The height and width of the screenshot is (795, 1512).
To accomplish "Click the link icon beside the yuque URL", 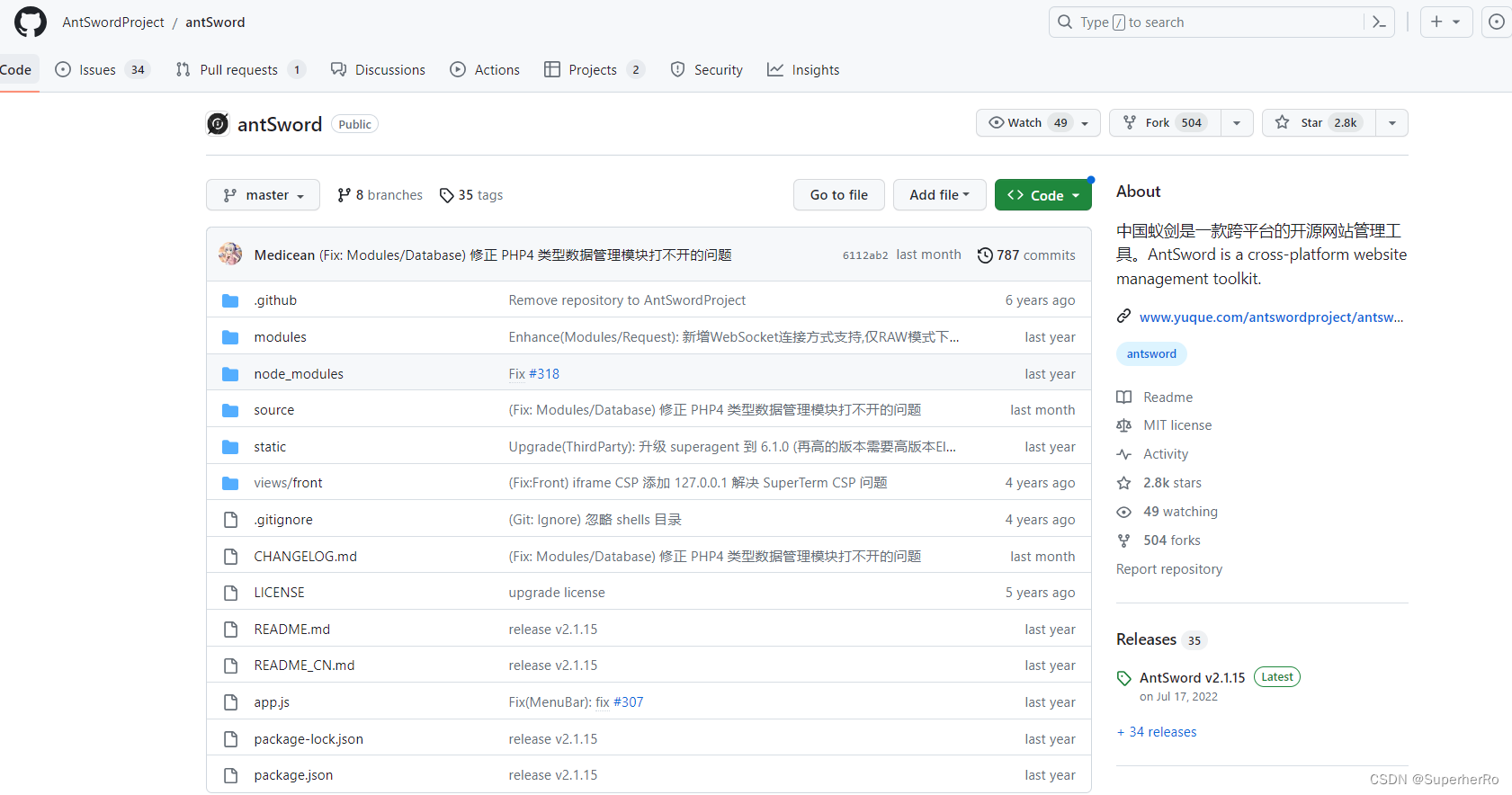I will click(x=1123, y=317).
